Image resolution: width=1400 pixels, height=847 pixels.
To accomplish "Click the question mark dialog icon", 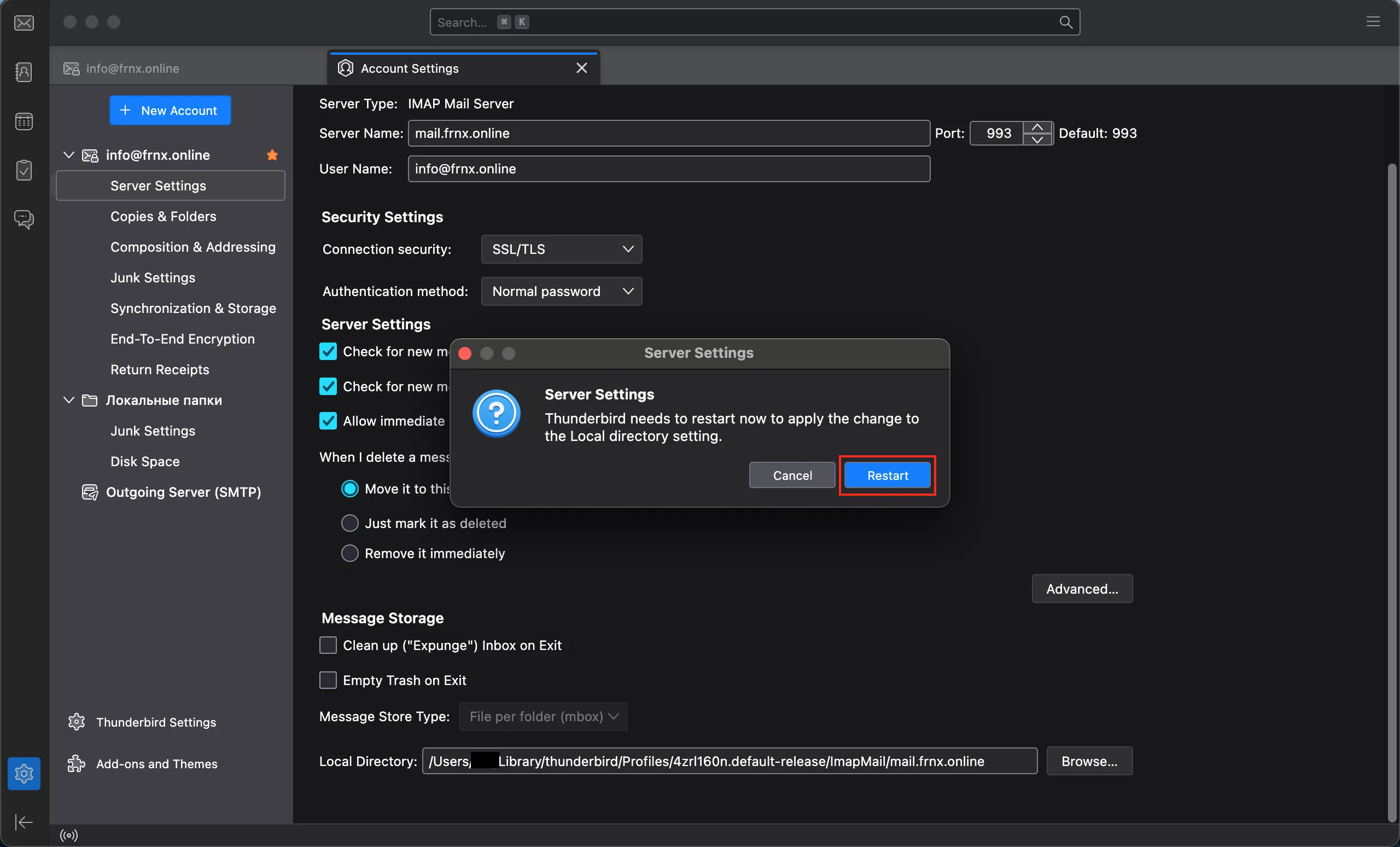I will point(496,413).
